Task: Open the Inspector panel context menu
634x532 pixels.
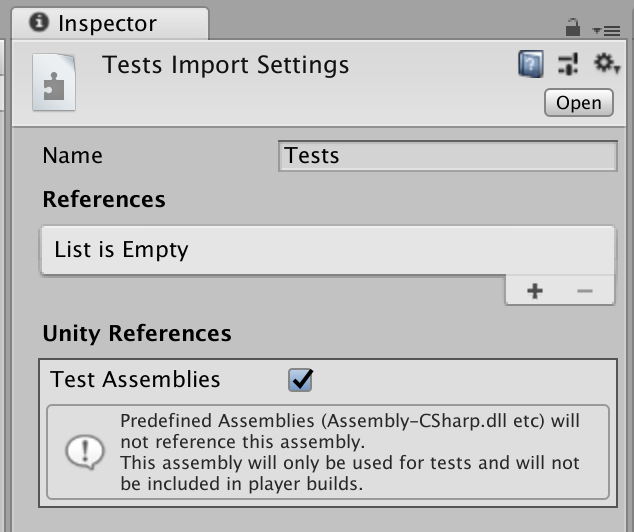Action: [x=606, y=30]
